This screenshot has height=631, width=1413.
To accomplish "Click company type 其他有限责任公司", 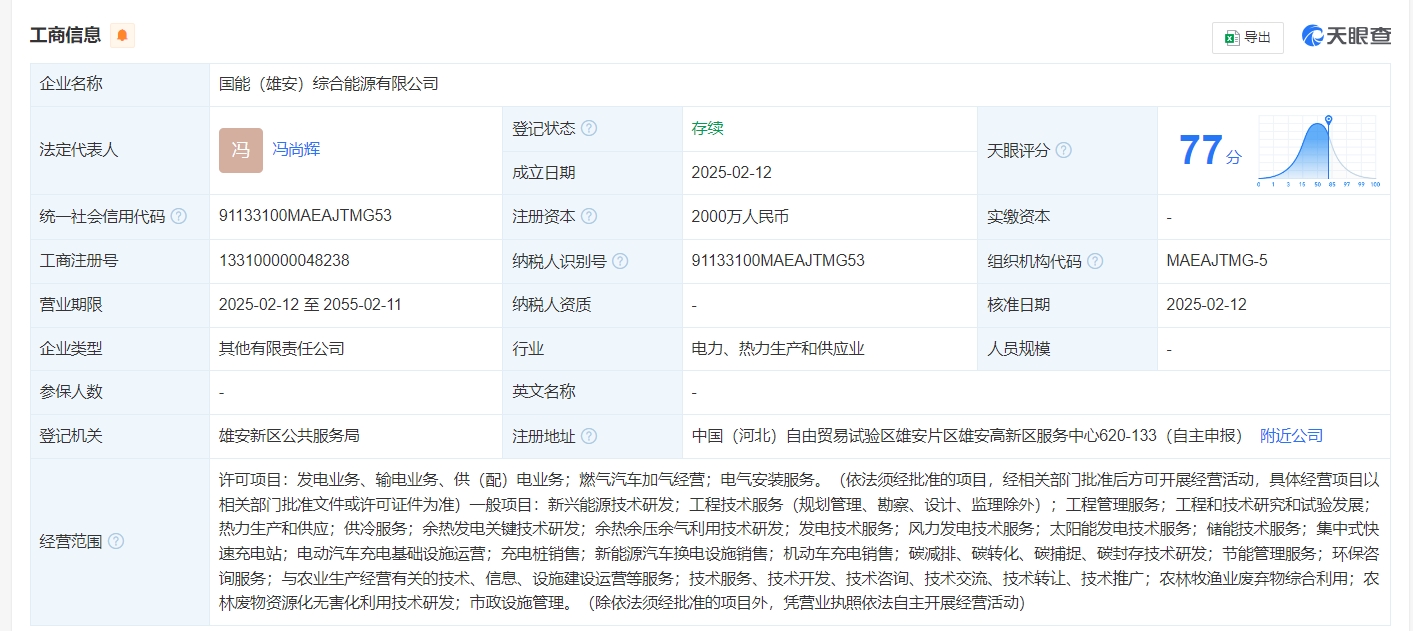I will (x=282, y=349).
